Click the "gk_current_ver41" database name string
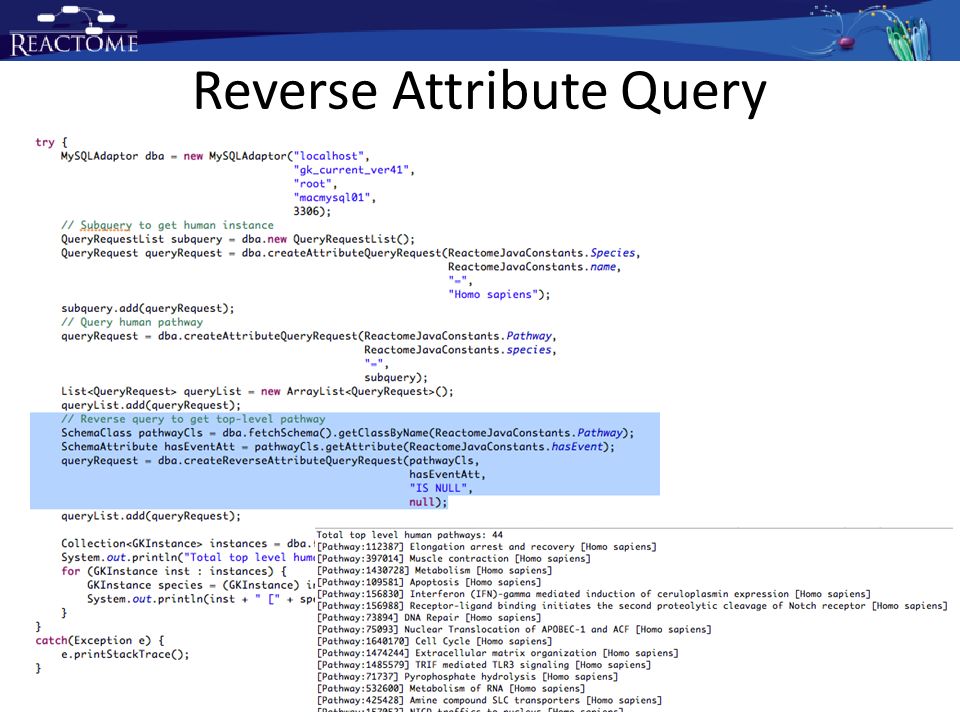 click(351, 170)
